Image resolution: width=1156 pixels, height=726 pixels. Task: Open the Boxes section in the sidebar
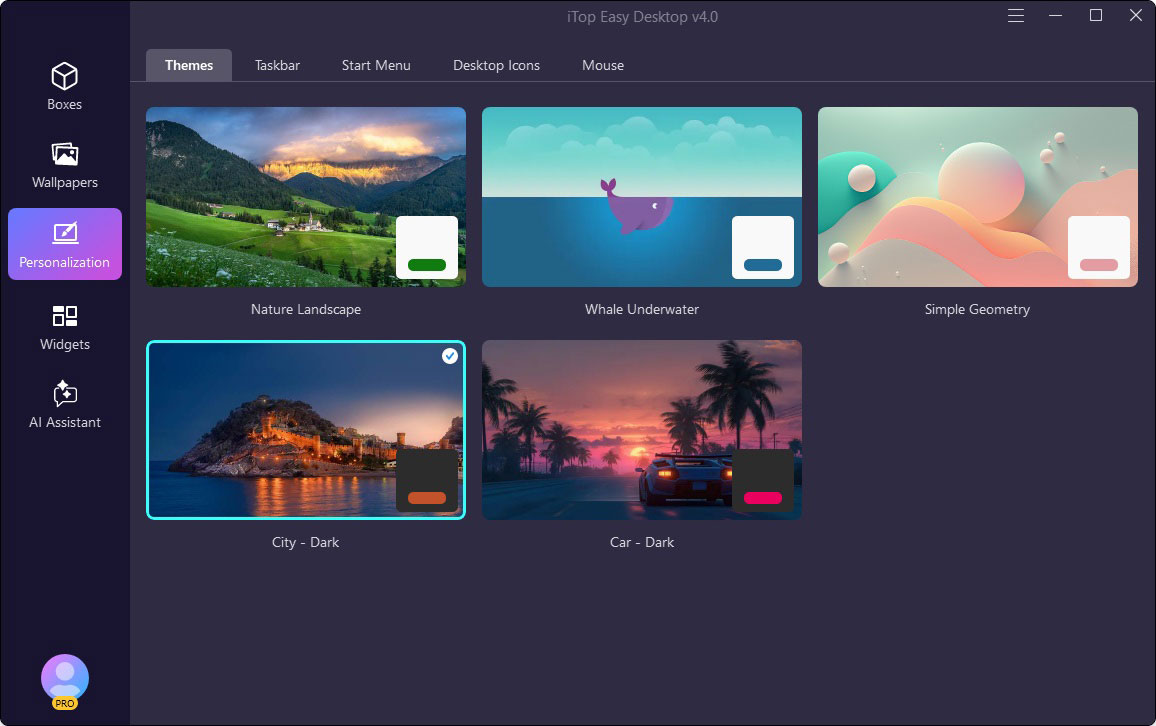point(64,86)
